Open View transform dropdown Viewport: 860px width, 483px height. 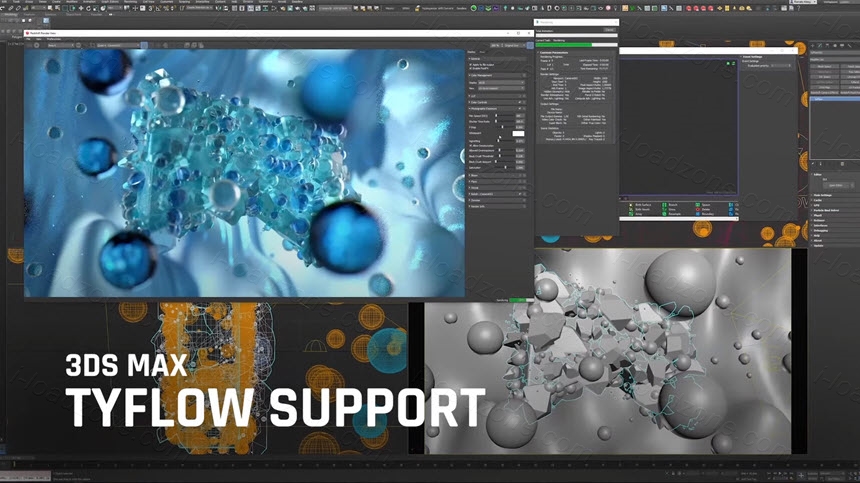[501, 88]
